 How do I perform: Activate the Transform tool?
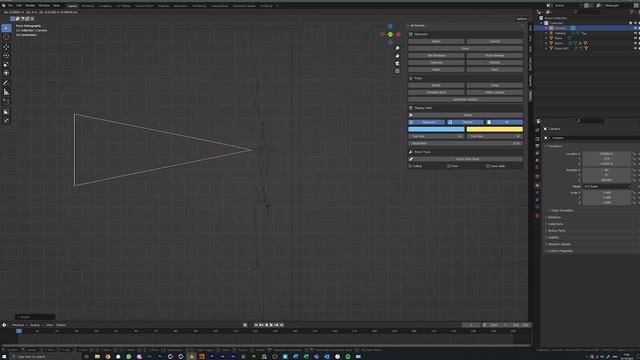click(6, 73)
